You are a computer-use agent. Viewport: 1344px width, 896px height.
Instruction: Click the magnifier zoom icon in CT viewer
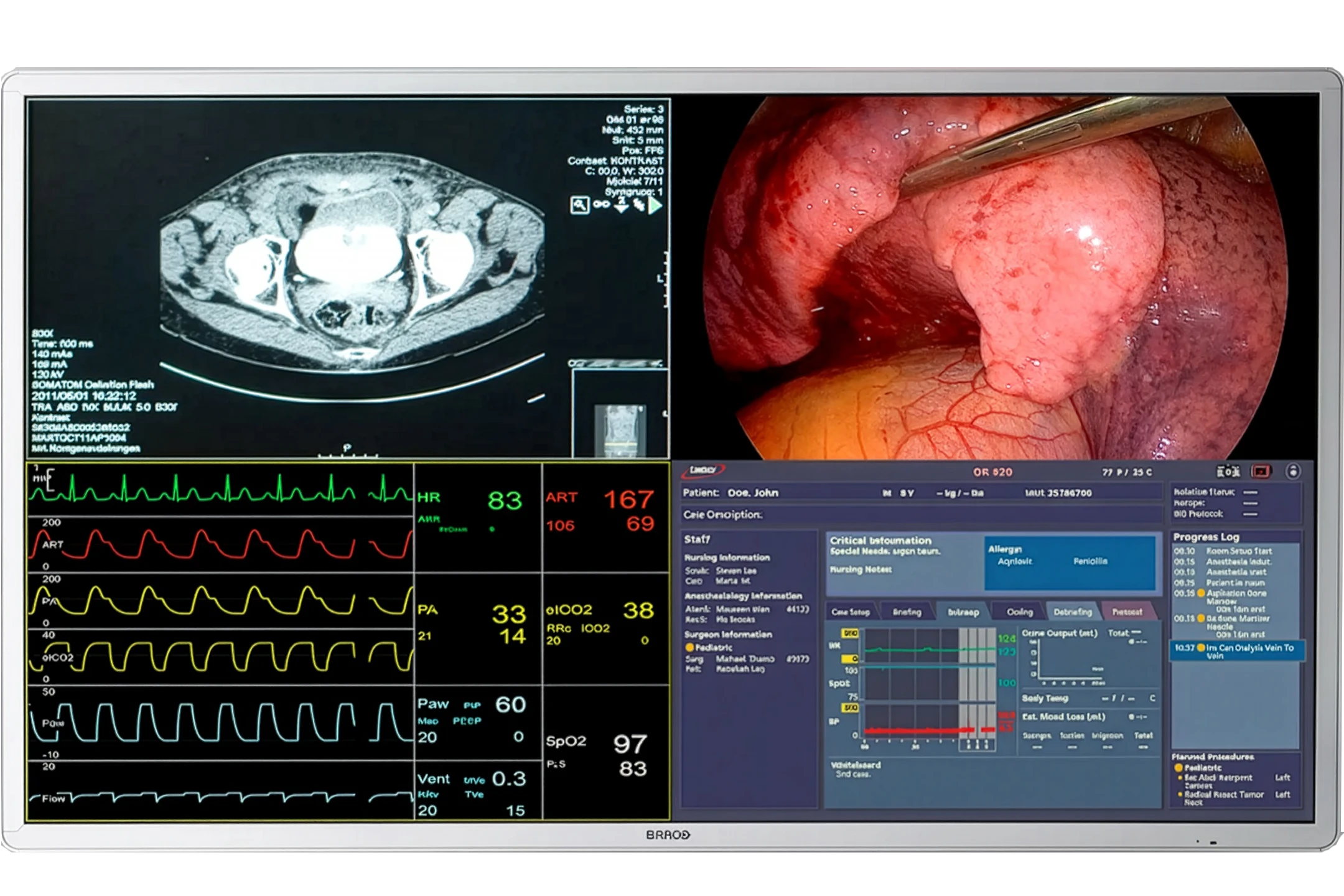pos(579,205)
